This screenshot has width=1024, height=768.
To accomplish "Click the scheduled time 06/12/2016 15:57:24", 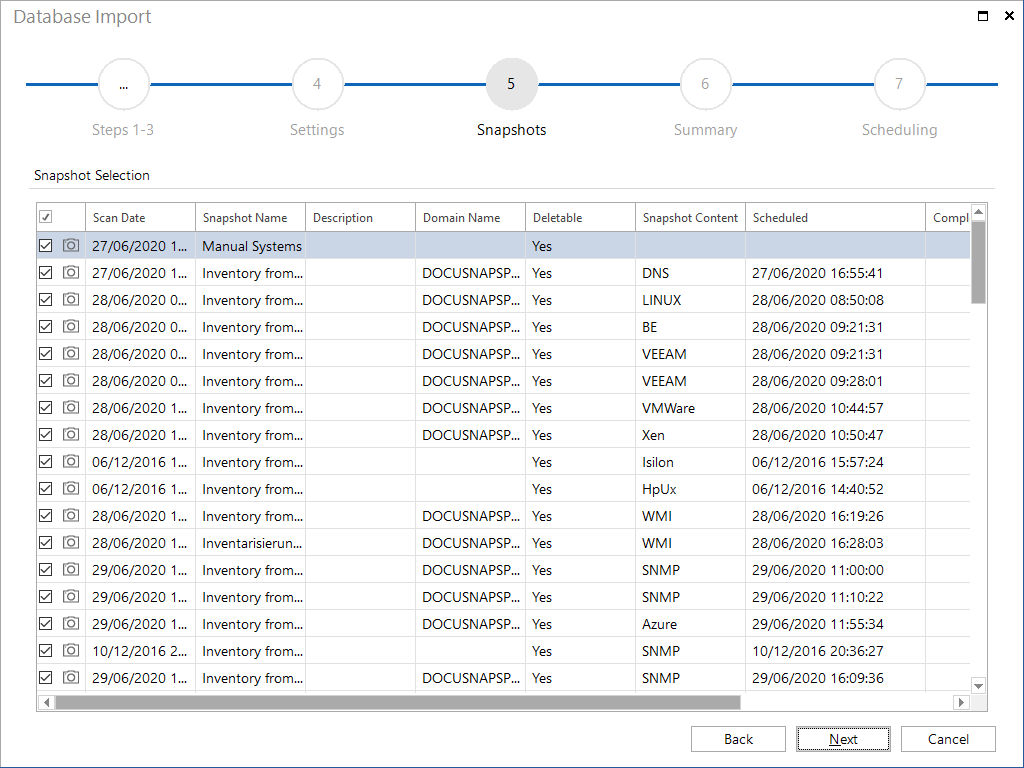I will (817, 462).
